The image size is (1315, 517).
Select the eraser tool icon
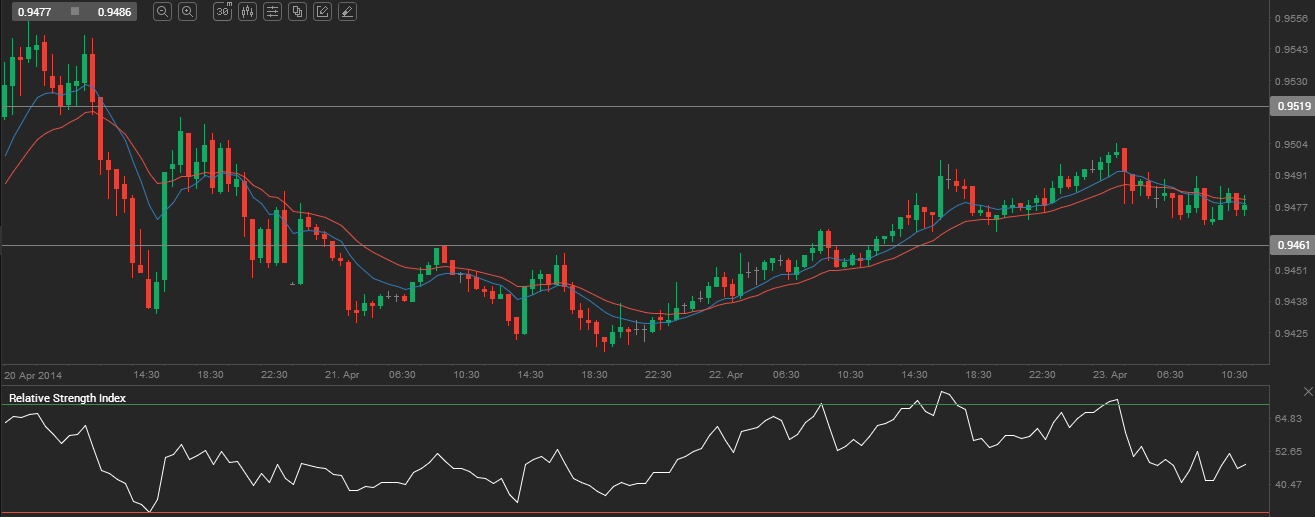click(346, 12)
